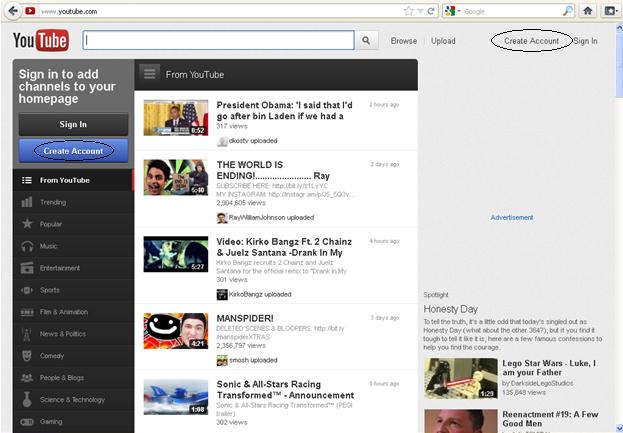
Task: Click Create Account in the top header
Action: 531,41
